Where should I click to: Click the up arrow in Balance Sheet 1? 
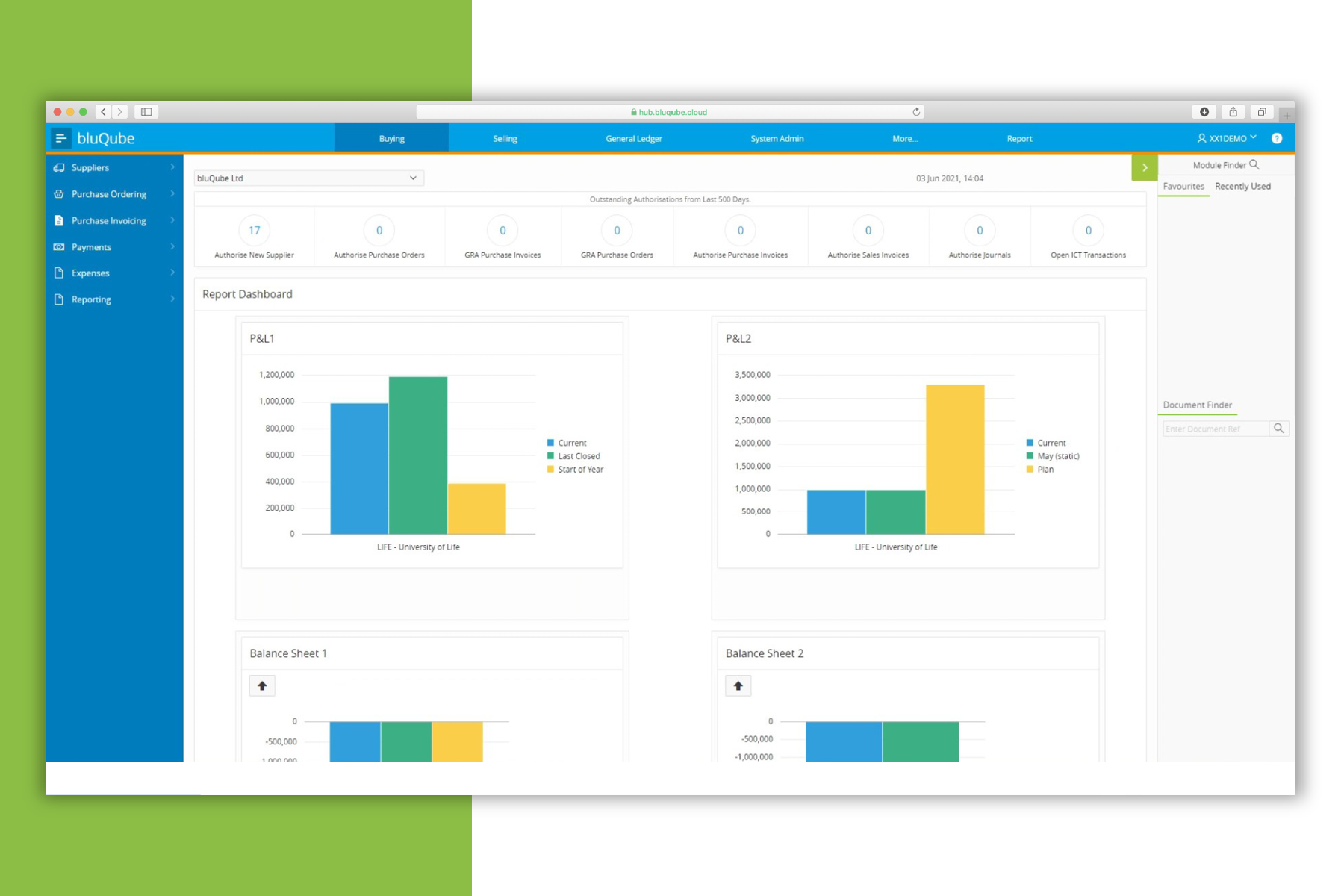pos(262,685)
